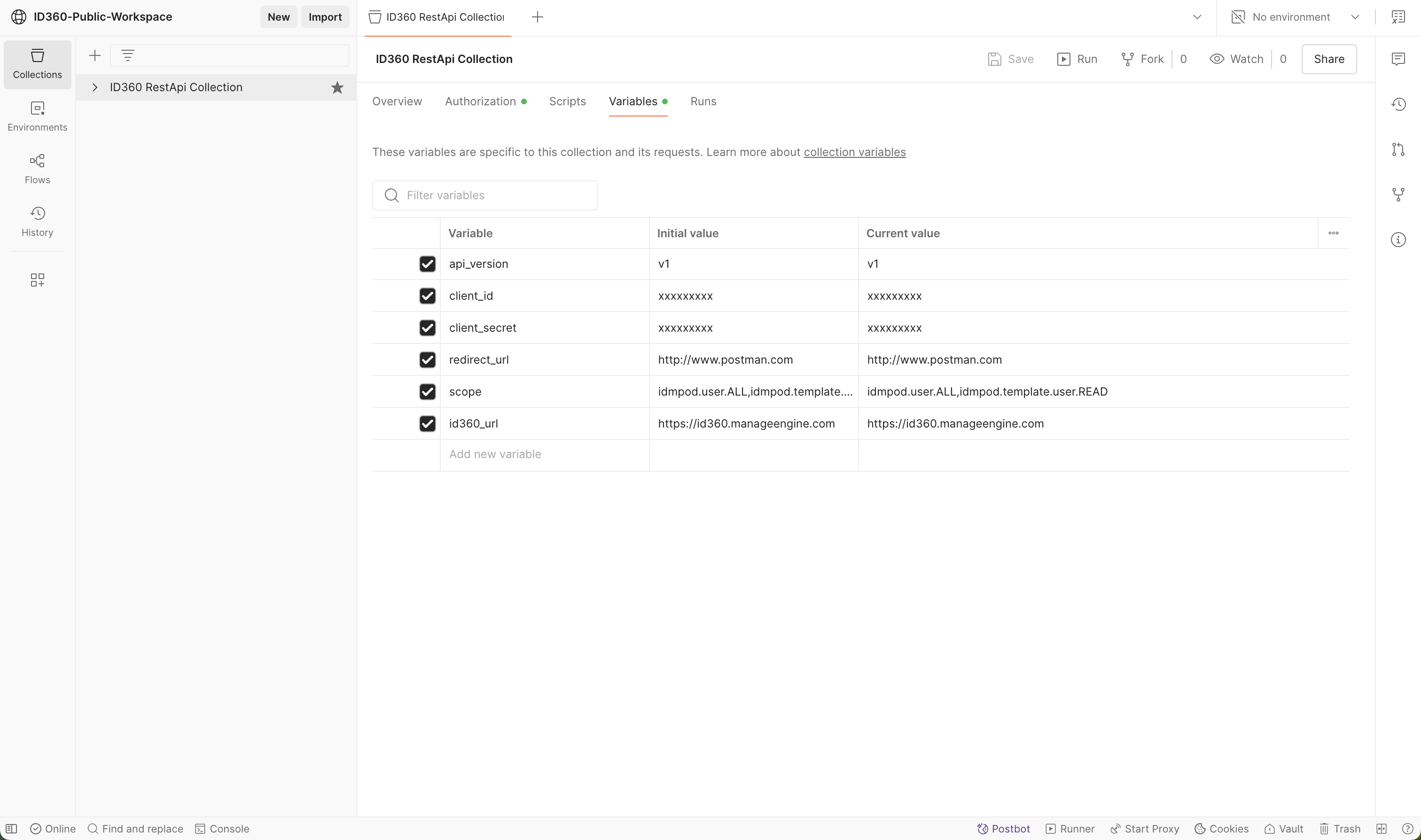Open the Console in status bar

222,829
